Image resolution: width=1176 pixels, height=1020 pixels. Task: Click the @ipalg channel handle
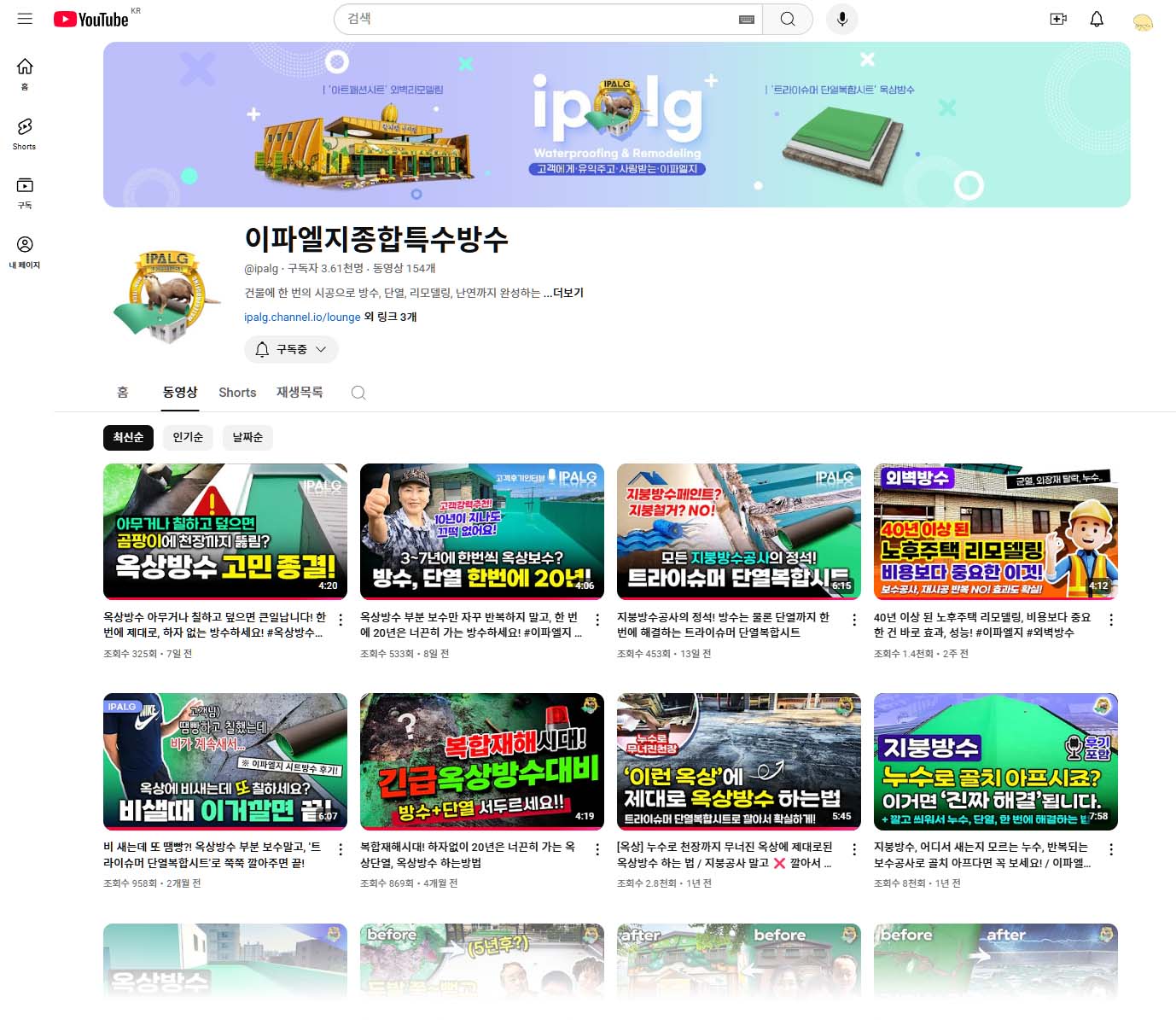261,268
